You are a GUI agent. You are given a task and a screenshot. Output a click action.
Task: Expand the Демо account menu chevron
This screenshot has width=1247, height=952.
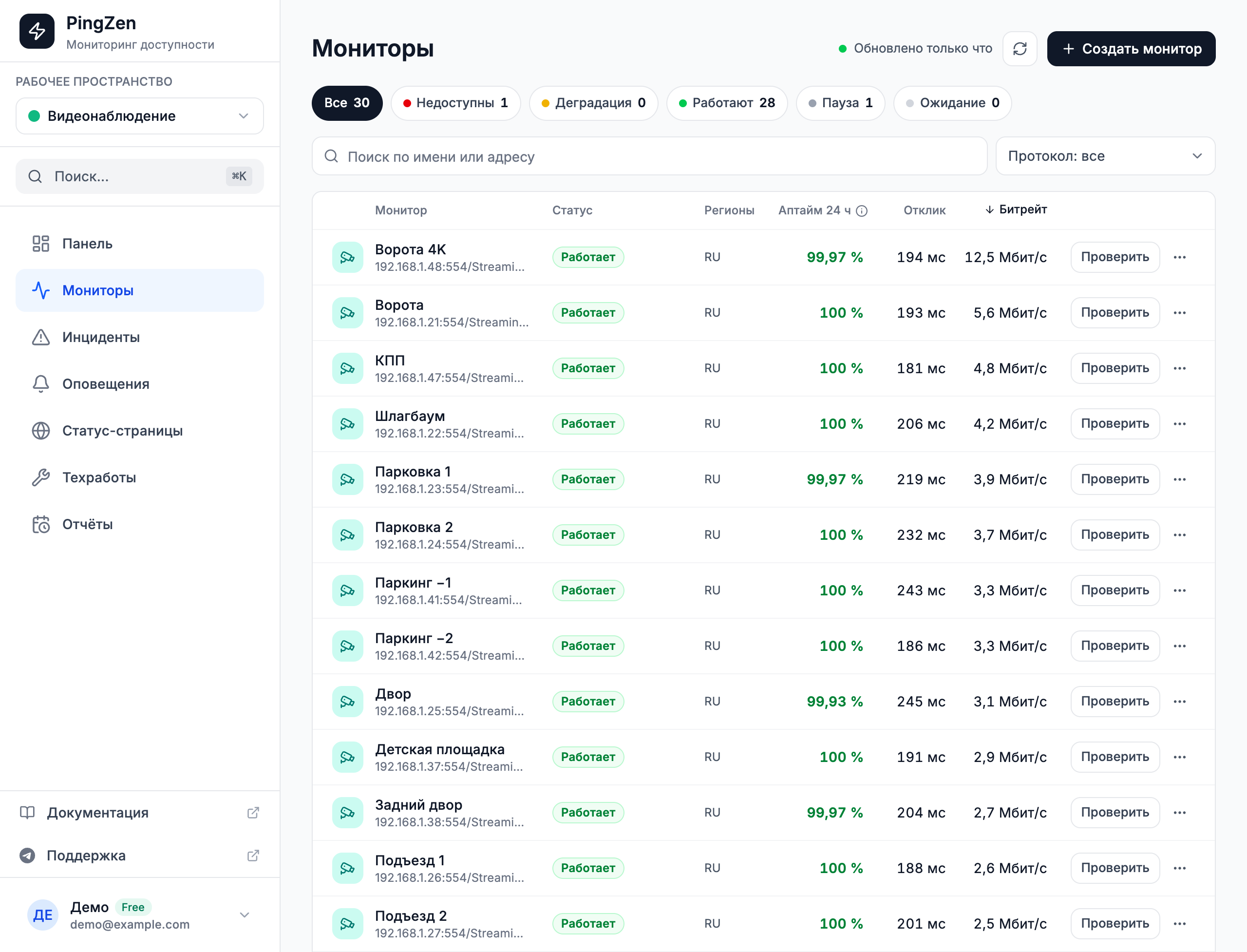[x=245, y=914]
